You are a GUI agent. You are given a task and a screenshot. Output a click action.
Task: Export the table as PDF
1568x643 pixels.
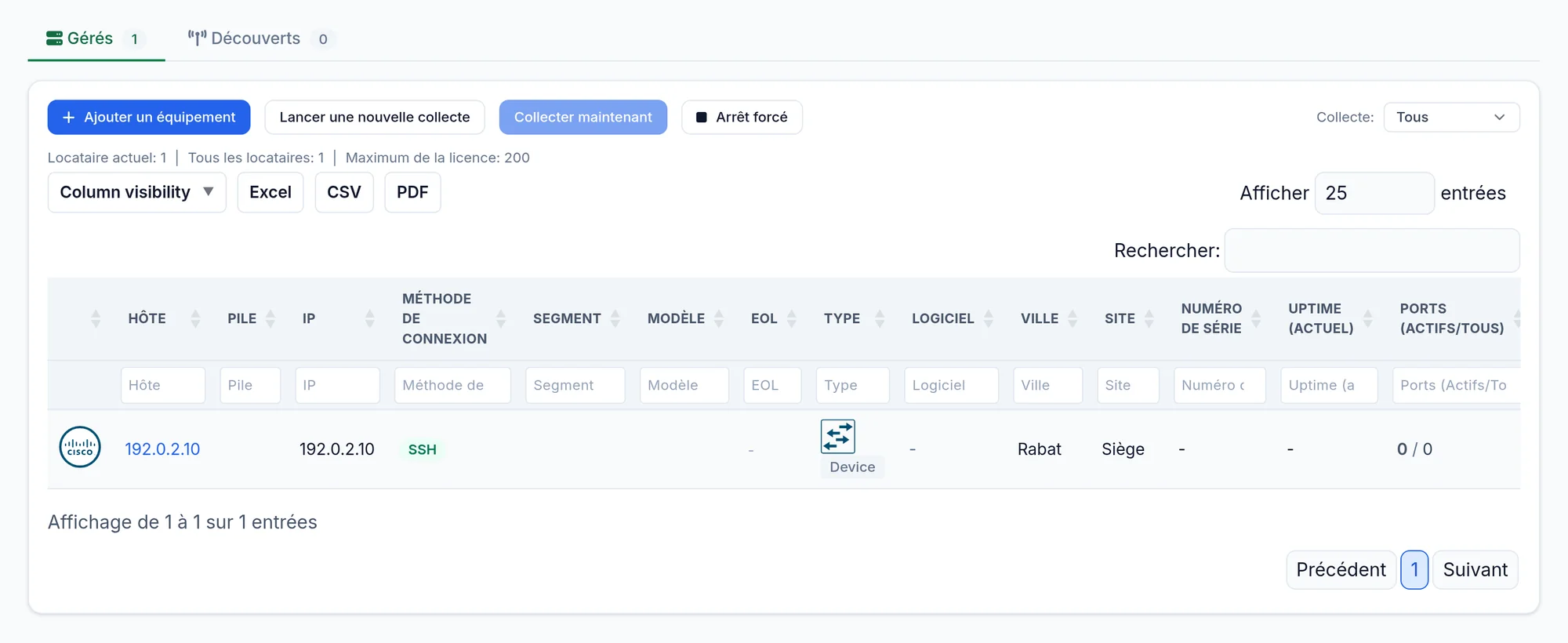click(412, 192)
